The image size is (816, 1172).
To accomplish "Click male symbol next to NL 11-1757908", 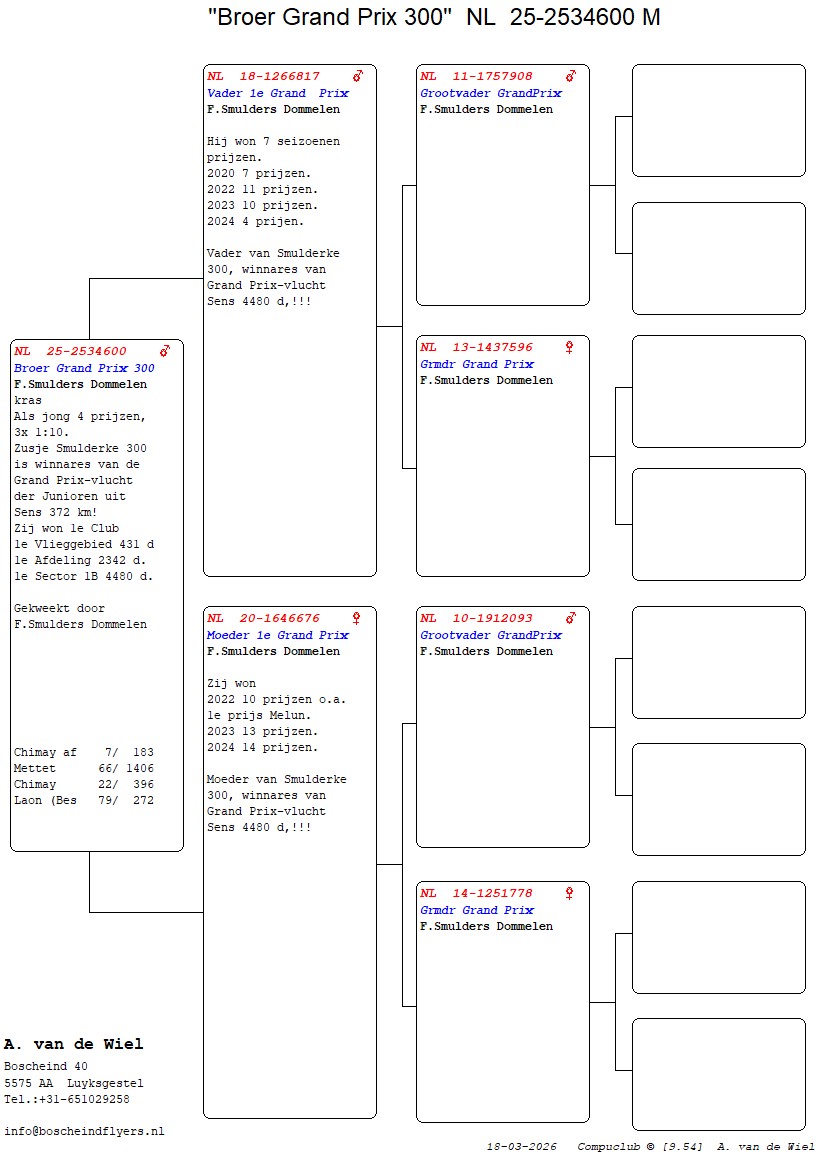I will pos(570,76).
